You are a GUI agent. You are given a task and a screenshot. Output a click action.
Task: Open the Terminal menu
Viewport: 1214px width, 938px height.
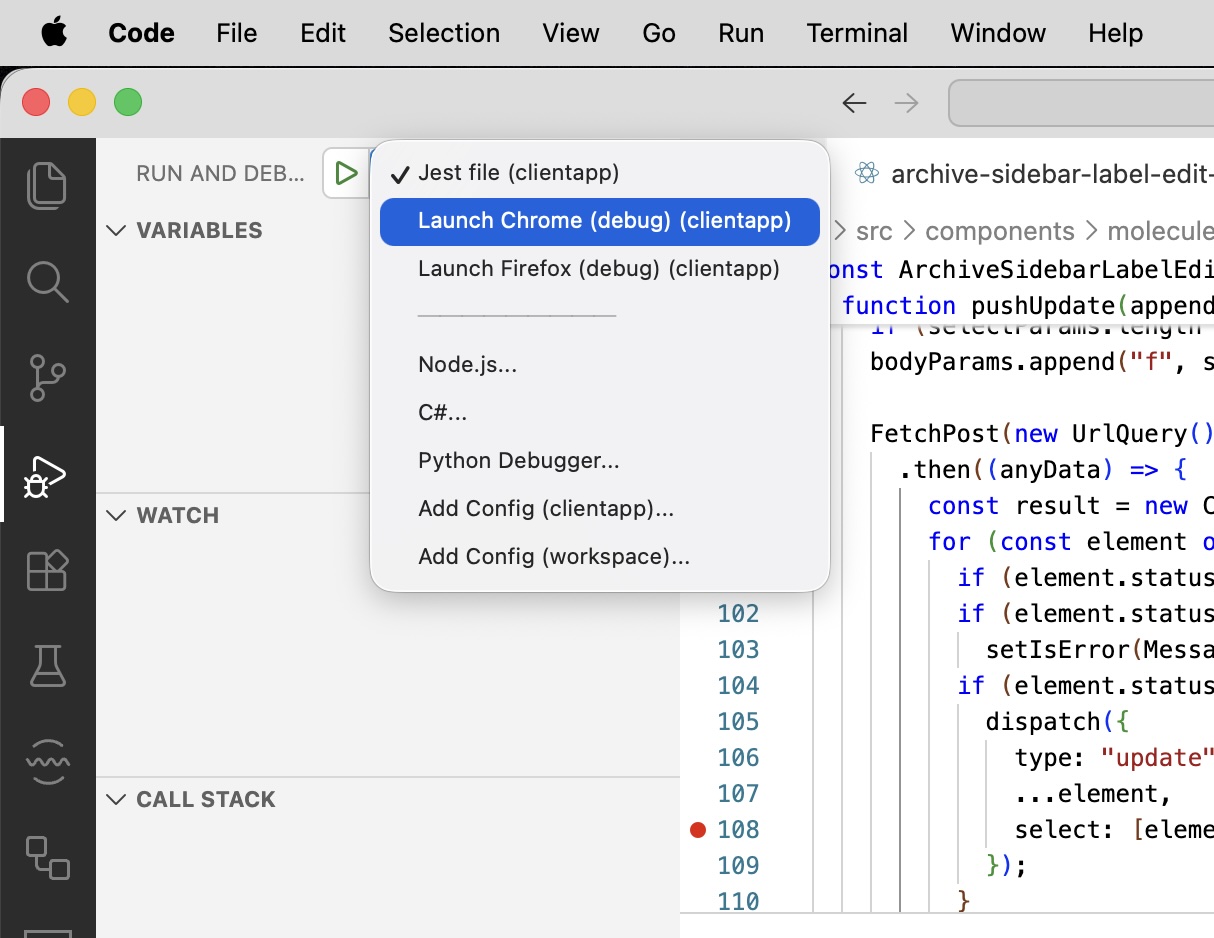[857, 32]
